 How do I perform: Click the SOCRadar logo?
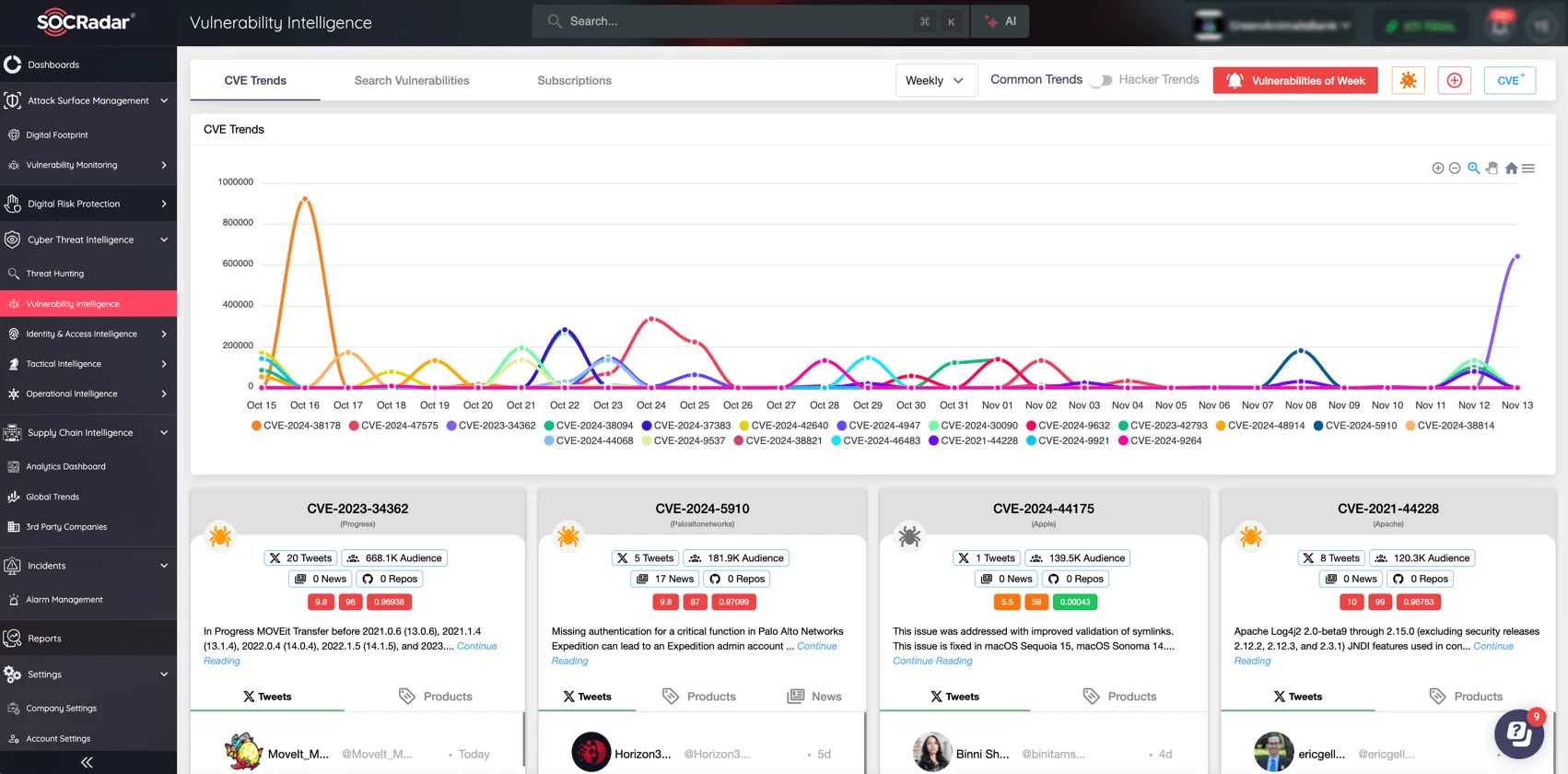point(86,22)
